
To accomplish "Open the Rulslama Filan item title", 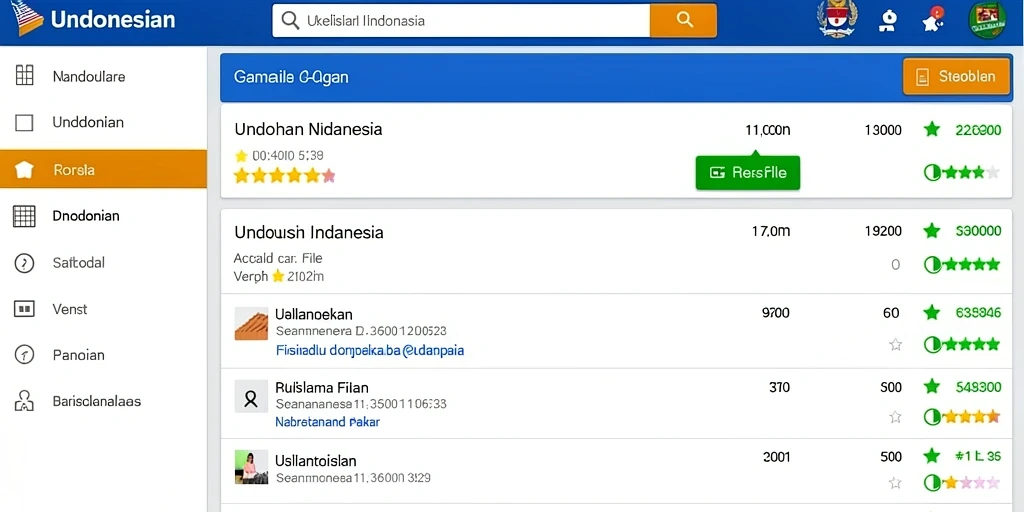I will tap(321, 387).
